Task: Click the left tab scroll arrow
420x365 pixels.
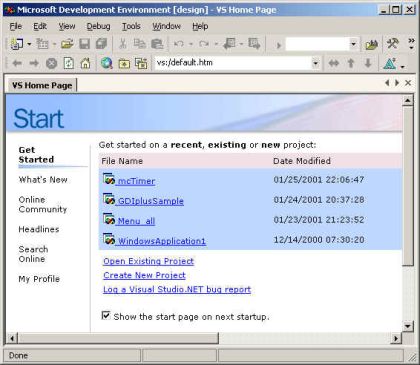Action: [x=387, y=83]
